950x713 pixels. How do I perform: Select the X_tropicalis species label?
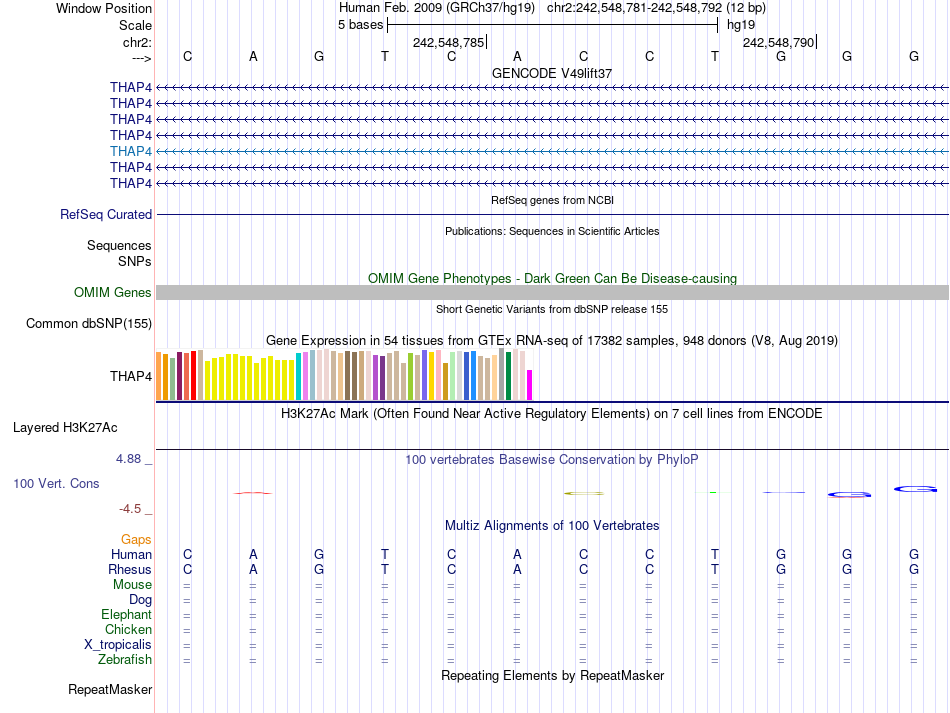pos(118,644)
